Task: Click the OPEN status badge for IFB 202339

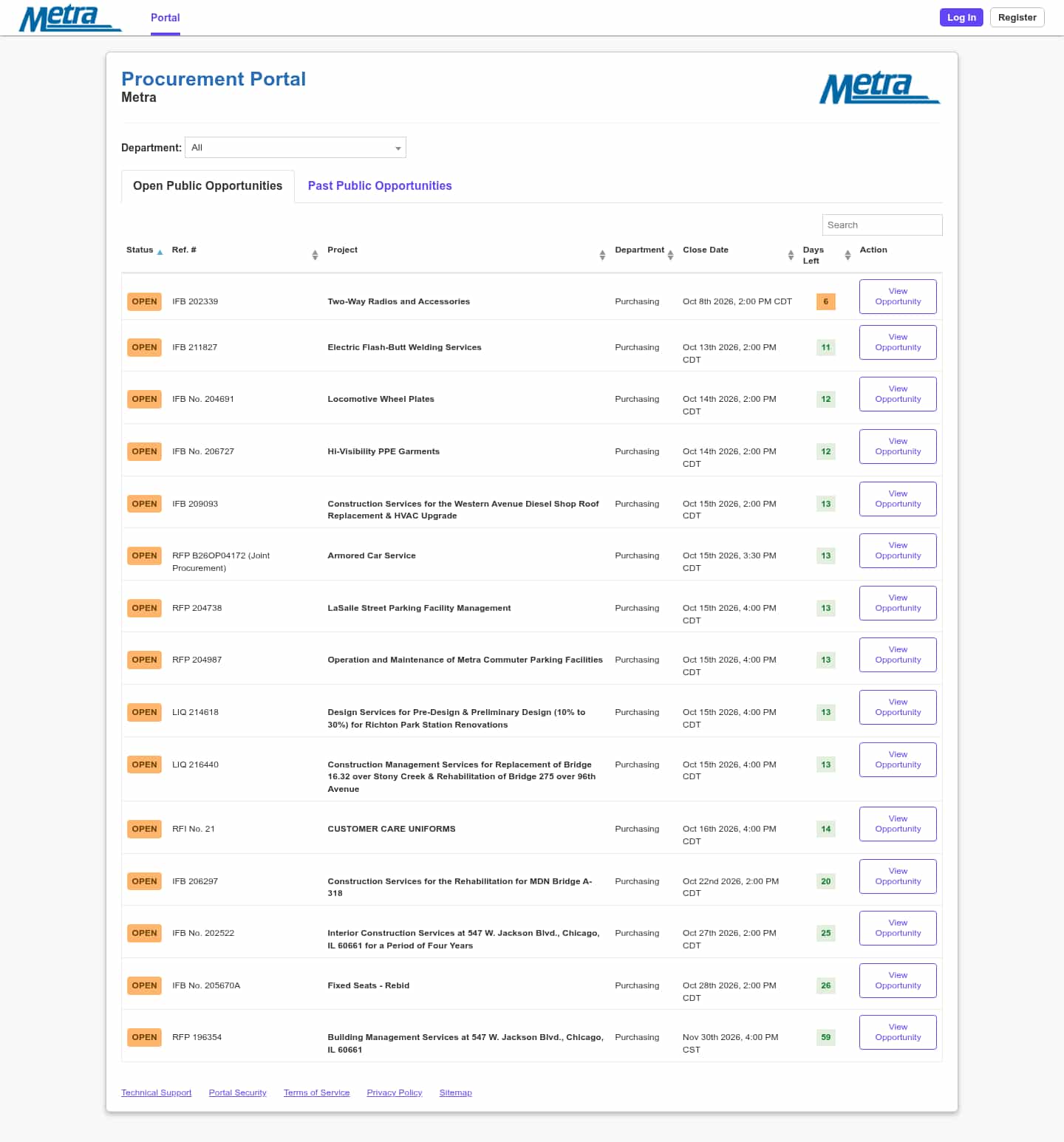Action: 144,301
